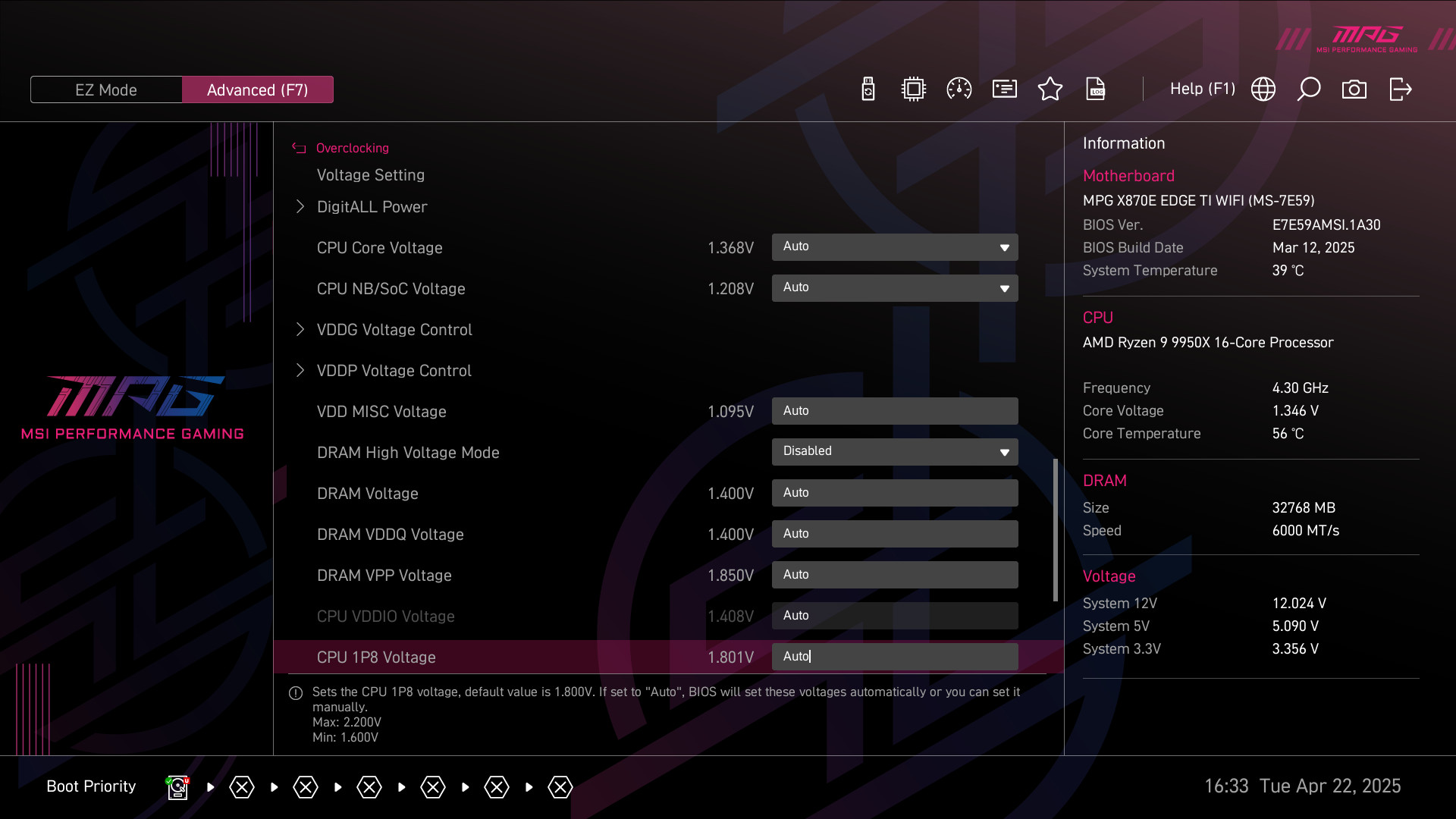The height and width of the screenshot is (819, 1456).
Task: Click the board info card icon
Action: [1005, 89]
